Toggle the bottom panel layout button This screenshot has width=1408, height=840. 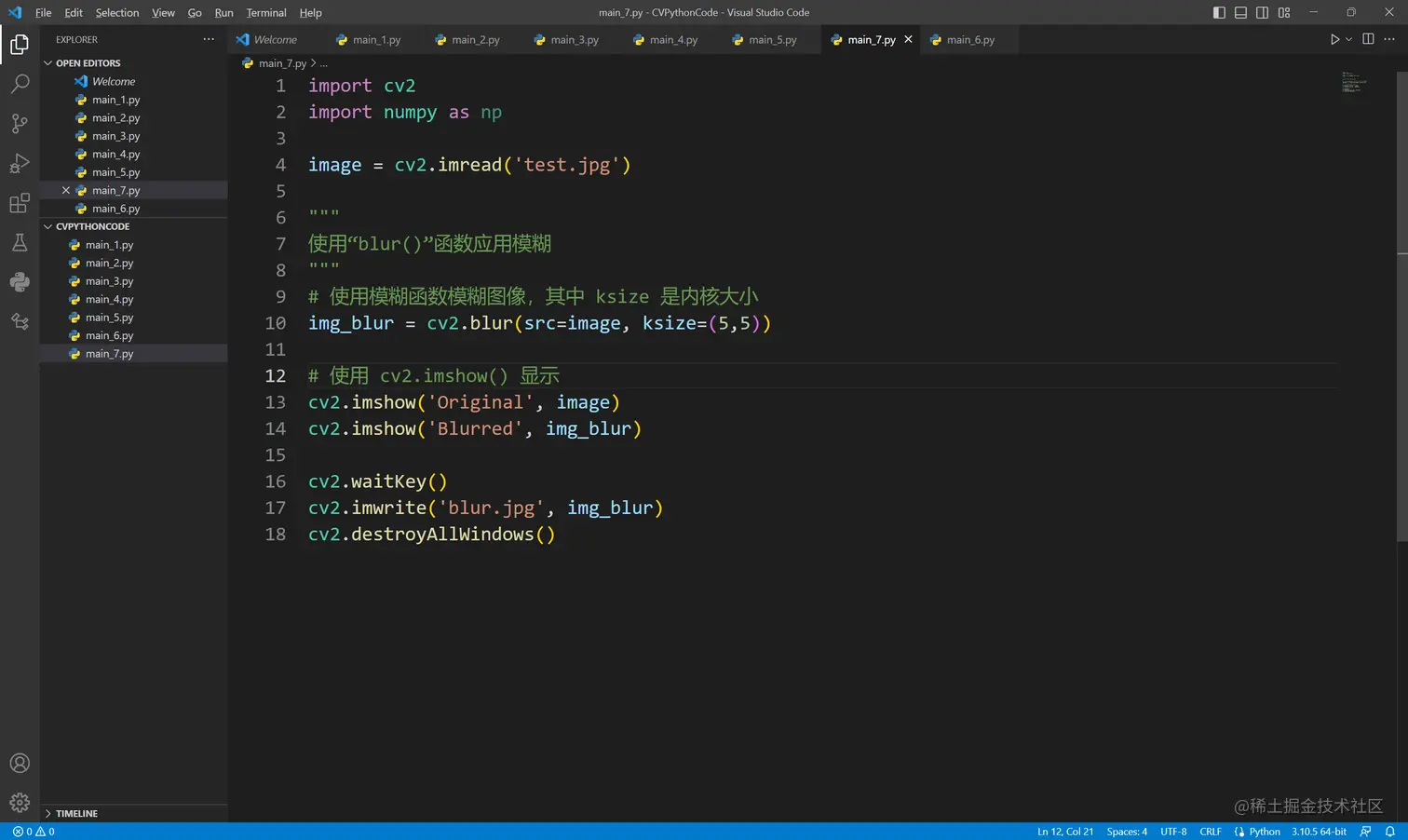pos(1240,12)
